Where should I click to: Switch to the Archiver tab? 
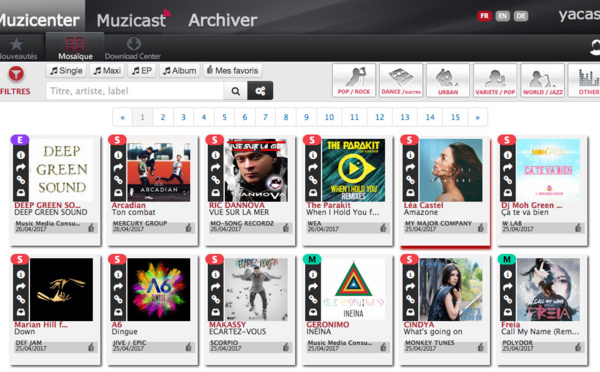coord(223,20)
